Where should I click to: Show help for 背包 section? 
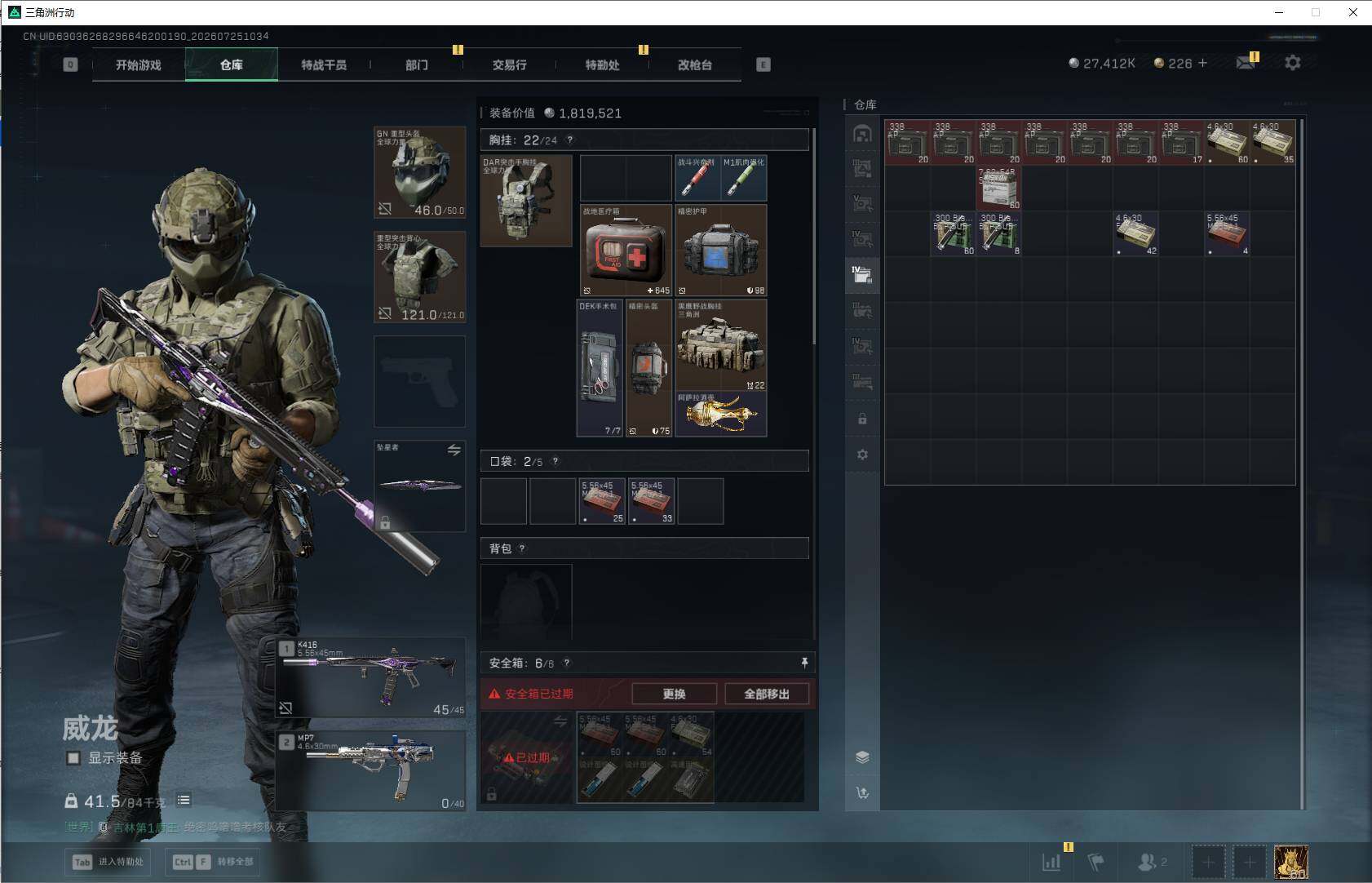tap(522, 548)
